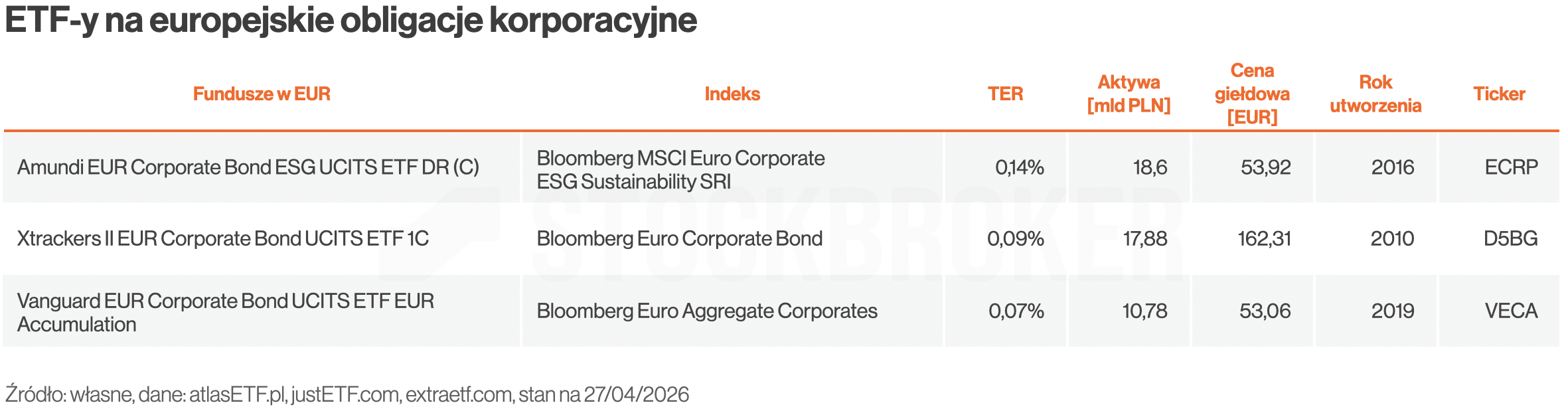Click the 'Cena giełdowa [EUR]' header

(x=1252, y=94)
